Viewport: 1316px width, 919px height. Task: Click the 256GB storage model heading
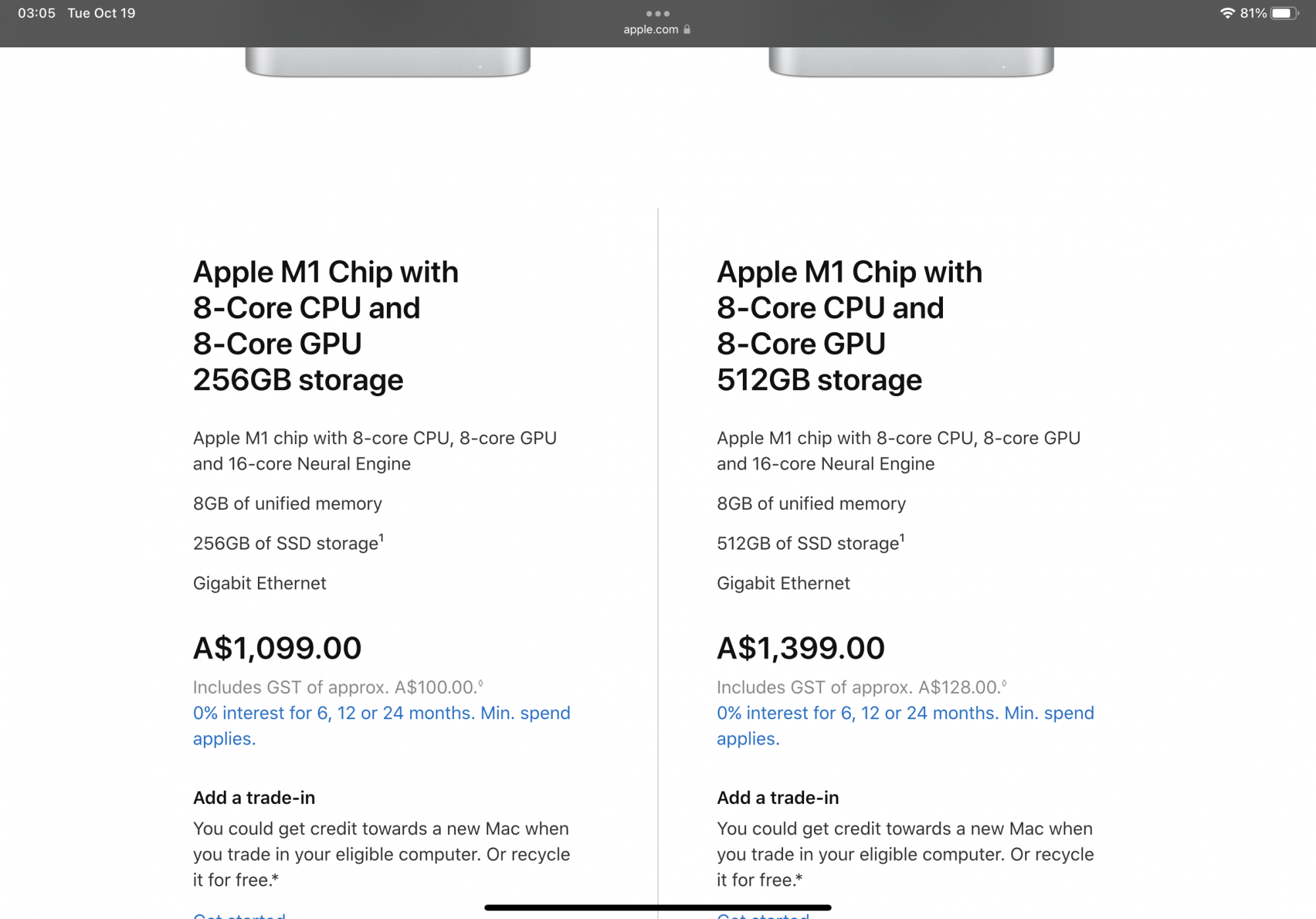325,326
